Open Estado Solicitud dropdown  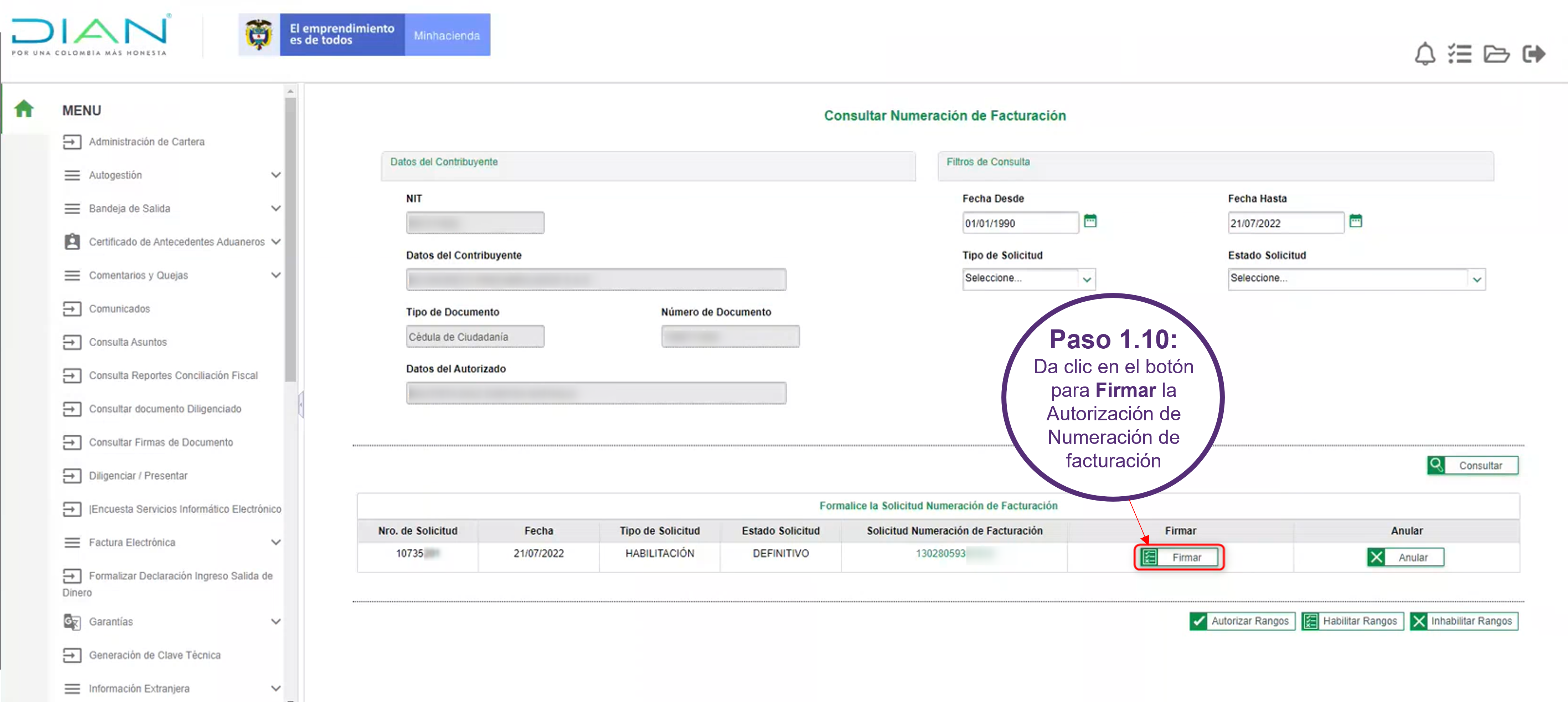tap(1356, 279)
